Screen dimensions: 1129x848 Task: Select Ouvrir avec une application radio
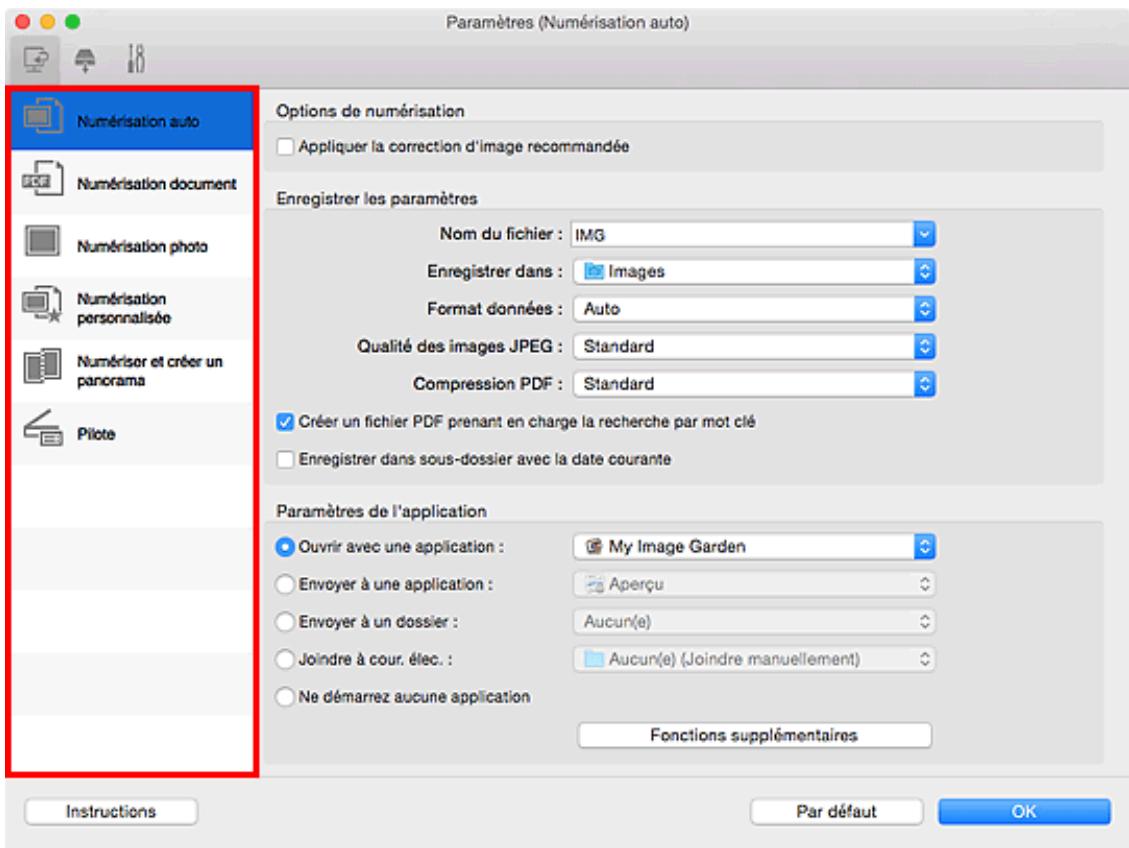coord(285,547)
